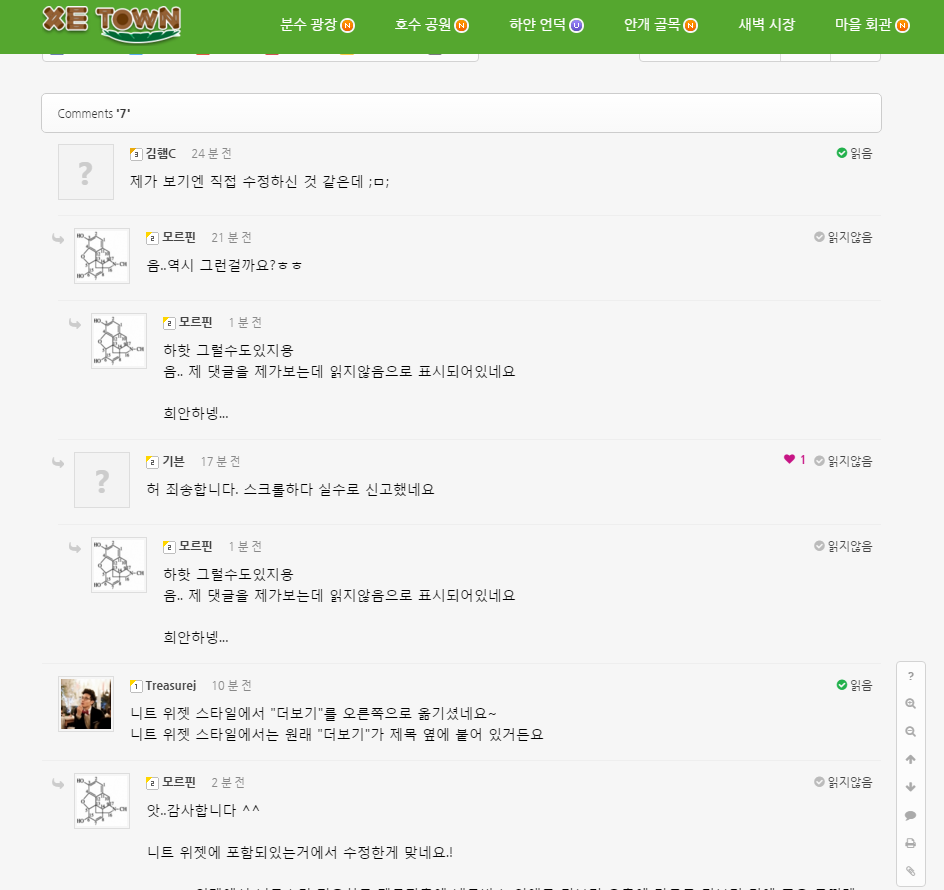This screenshot has height=890, width=944.
Task: Toggle 읽지않음 status on 기본's comment
Action: coord(843,461)
